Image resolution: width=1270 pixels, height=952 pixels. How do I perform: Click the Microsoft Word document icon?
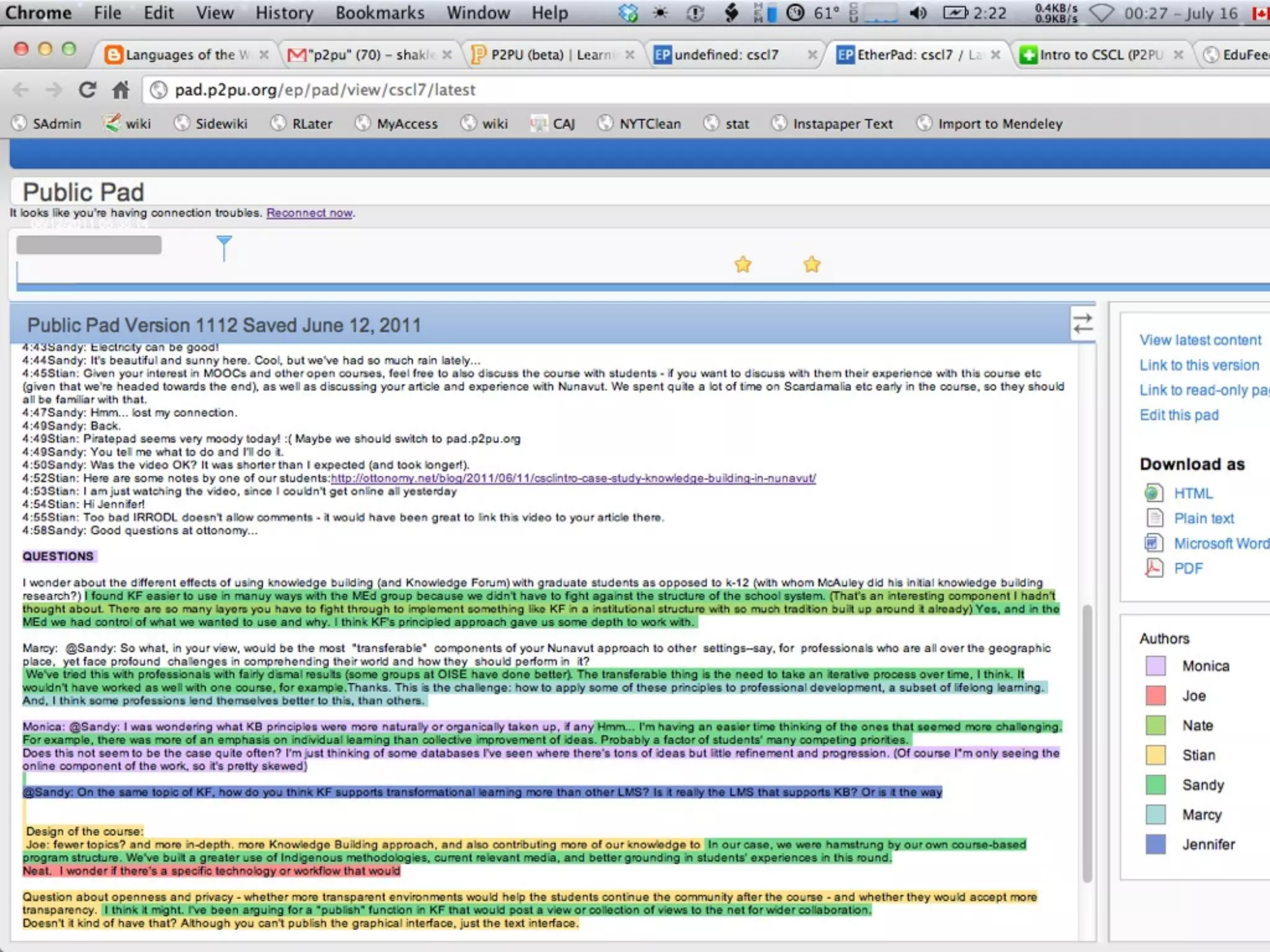tap(1153, 543)
